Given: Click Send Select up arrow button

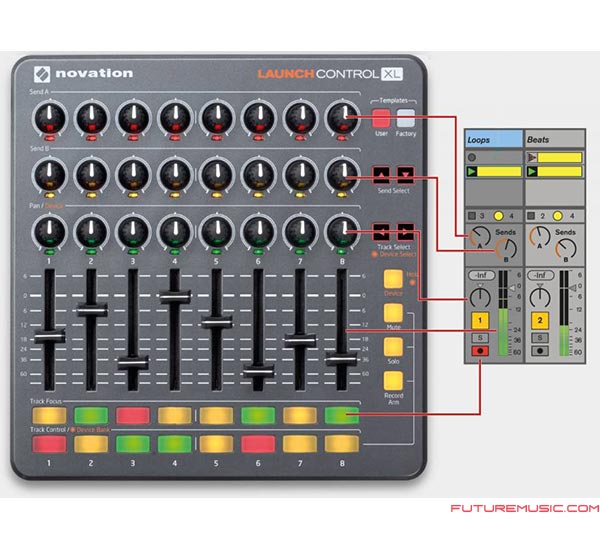Looking at the screenshot, I should click(382, 175).
